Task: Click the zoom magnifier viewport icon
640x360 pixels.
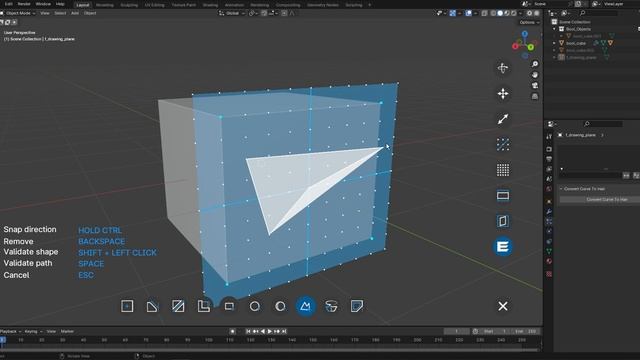Action: click(x=535, y=64)
